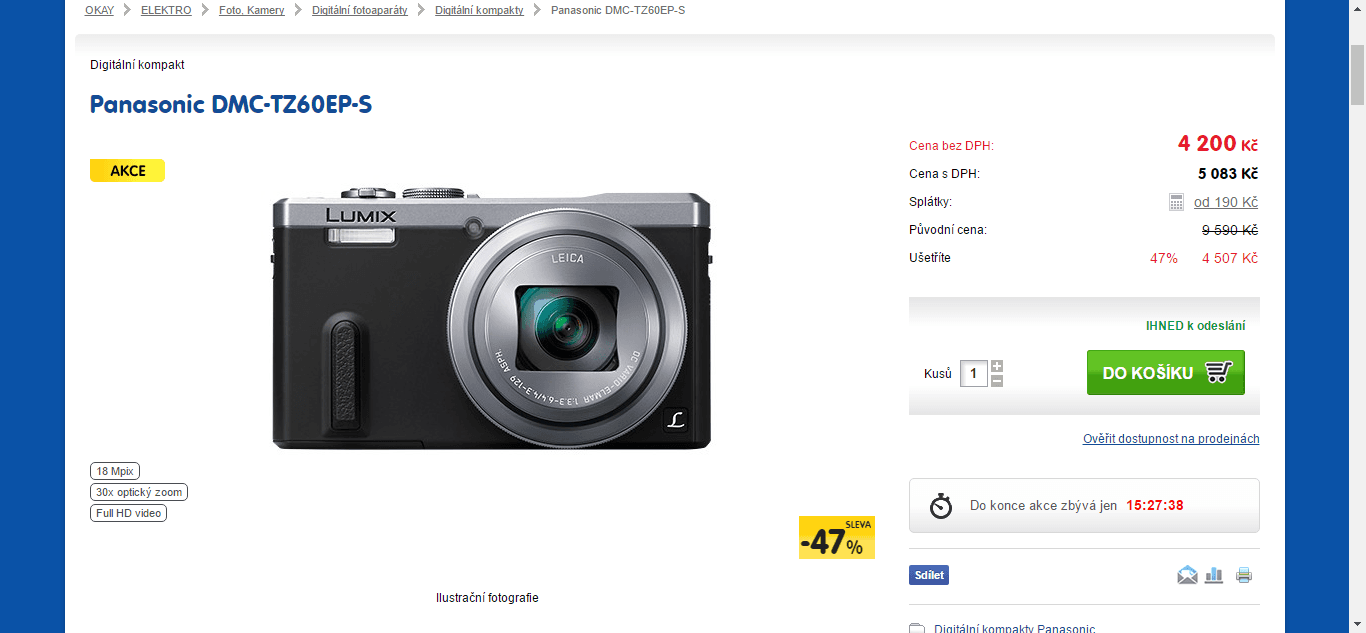This screenshot has width=1366, height=633.
Task: Click the Ilustrační fotografie caption
Action: 487,598
